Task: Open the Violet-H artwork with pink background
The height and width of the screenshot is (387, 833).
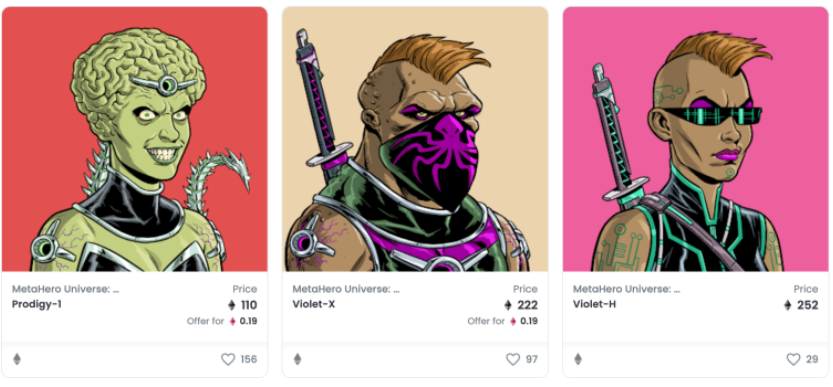Action: tap(695, 139)
